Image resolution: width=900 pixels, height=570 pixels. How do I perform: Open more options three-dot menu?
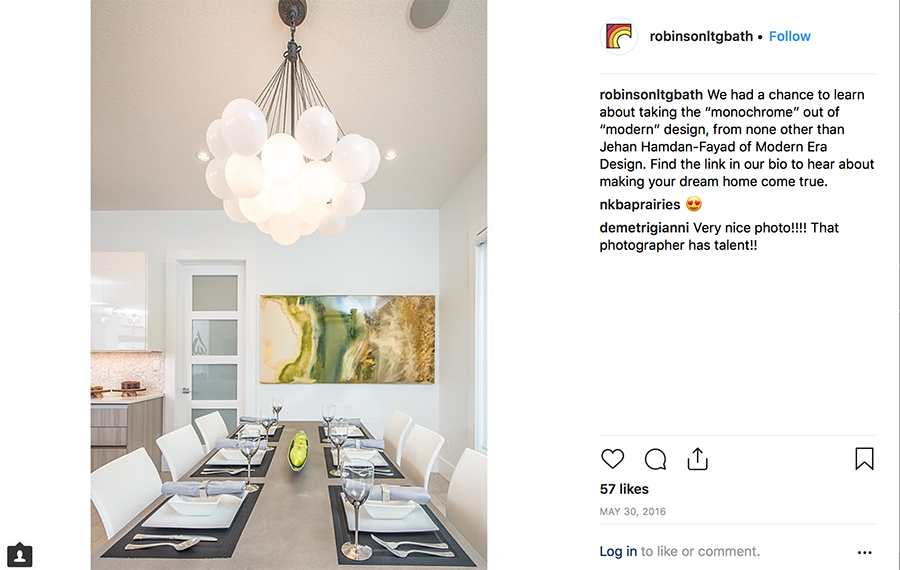click(864, 552)
